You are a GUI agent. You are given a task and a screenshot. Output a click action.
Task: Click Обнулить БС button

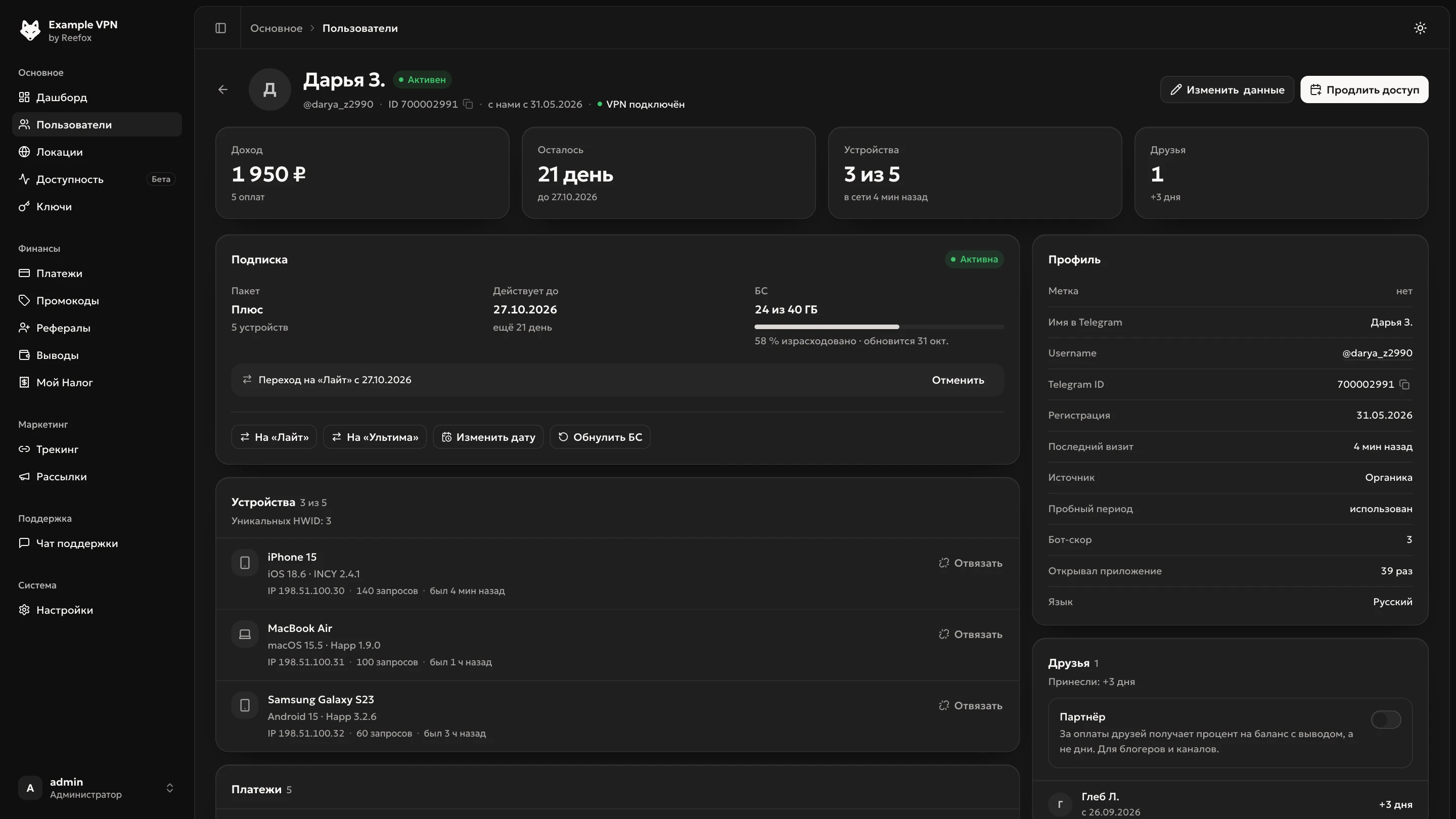[x=600, y=437]
